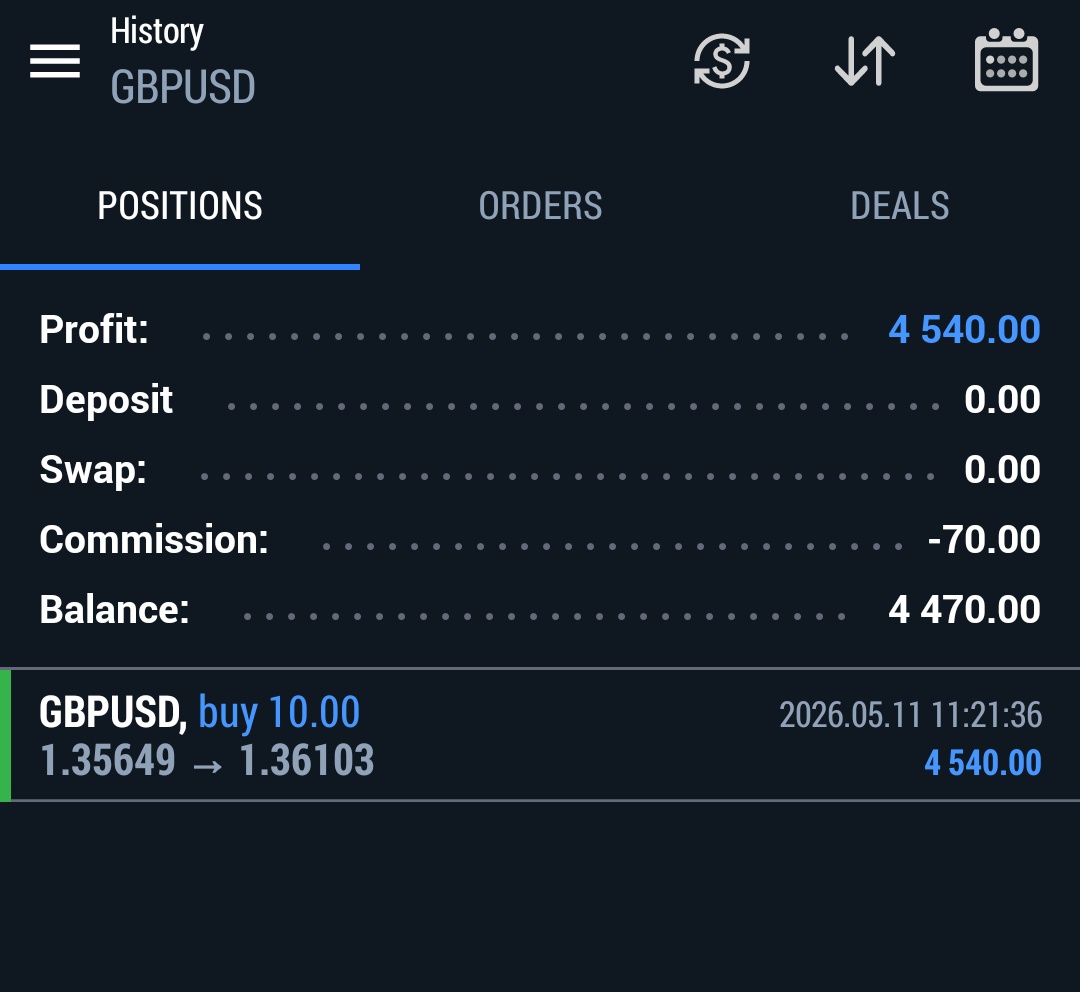Expand the GBPUSD buy 10.00 position
Image resolution: width=1080 pixels, height=992 pixels.
[x=540, y=735]
